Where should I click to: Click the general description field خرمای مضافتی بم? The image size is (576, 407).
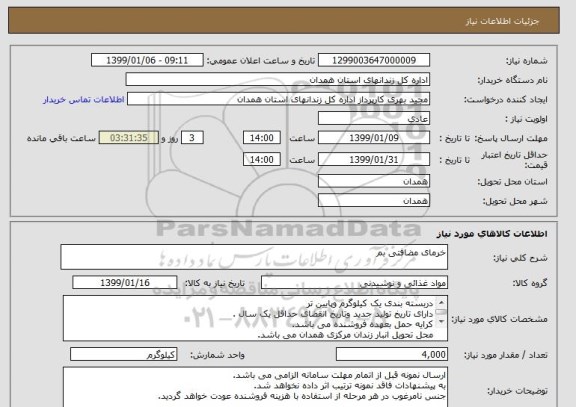click(254, 257)
